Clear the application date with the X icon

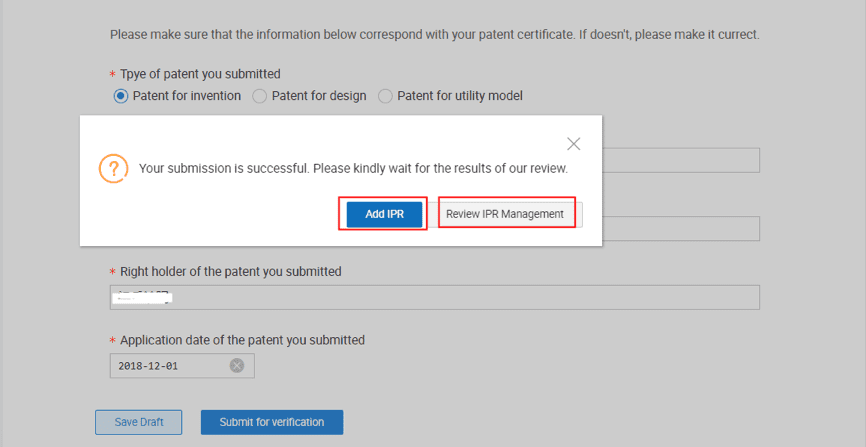237,366
